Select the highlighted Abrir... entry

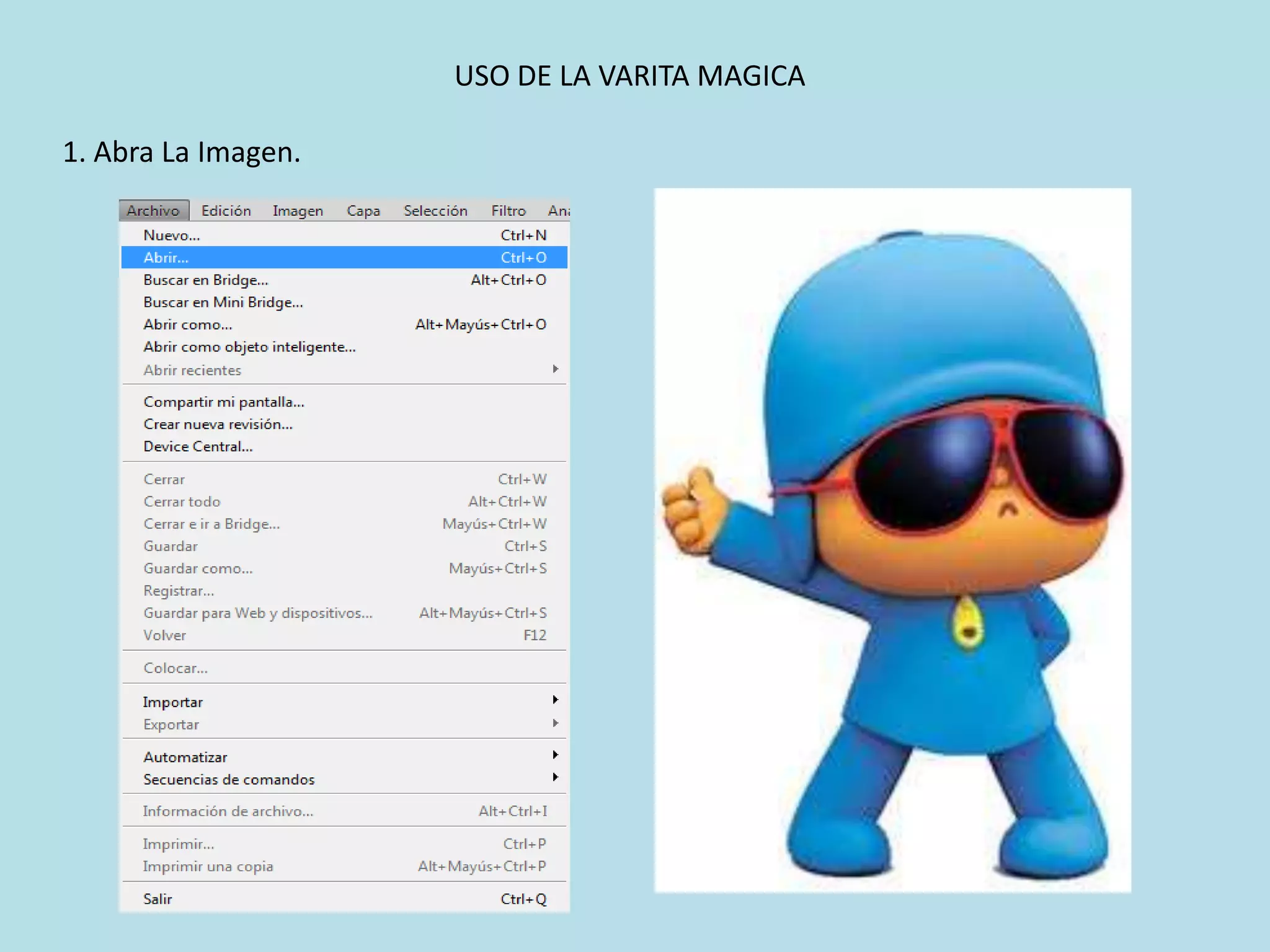tap(166, 257)
